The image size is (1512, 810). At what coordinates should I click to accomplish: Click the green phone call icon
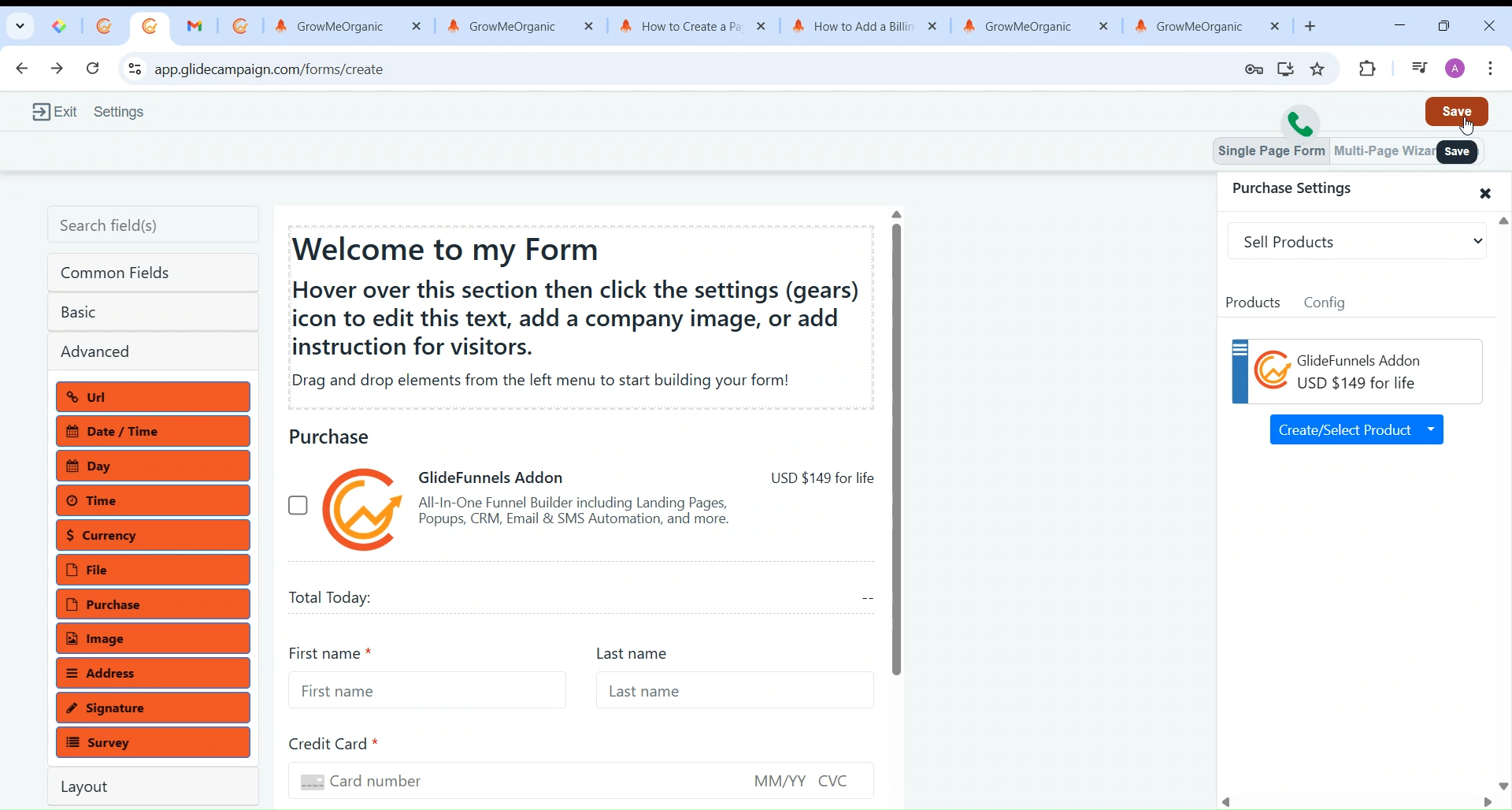click(x=1300, y=124)
